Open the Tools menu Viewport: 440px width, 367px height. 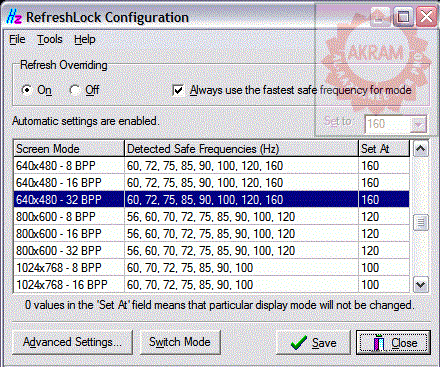[50, 39]
